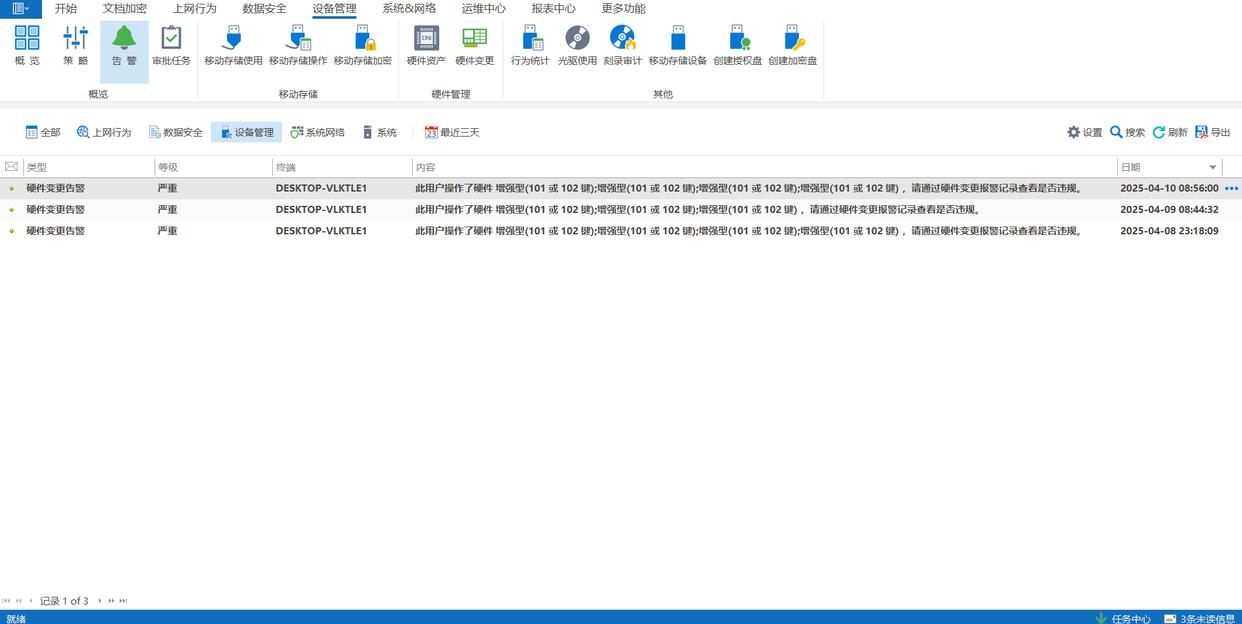
Task: Open 硬件资产 hardware assets
Action: (x=426, y=47)
